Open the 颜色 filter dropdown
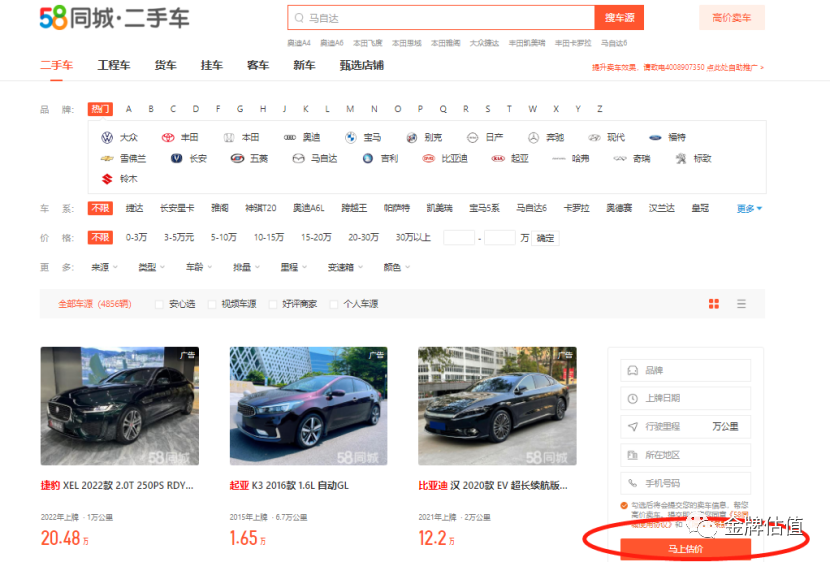Screen dimensions: 830x562 (x=396, y=267)
